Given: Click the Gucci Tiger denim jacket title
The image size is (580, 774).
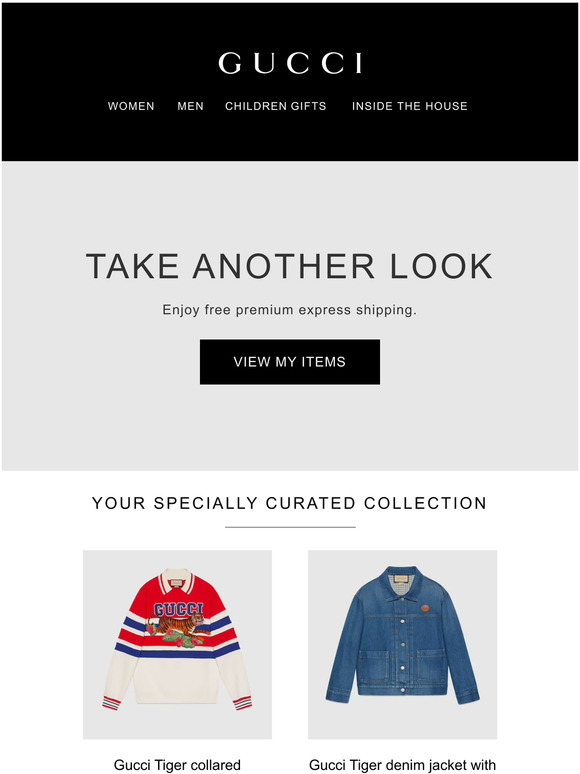Looking at the screenshot, I should coord(402,765).
